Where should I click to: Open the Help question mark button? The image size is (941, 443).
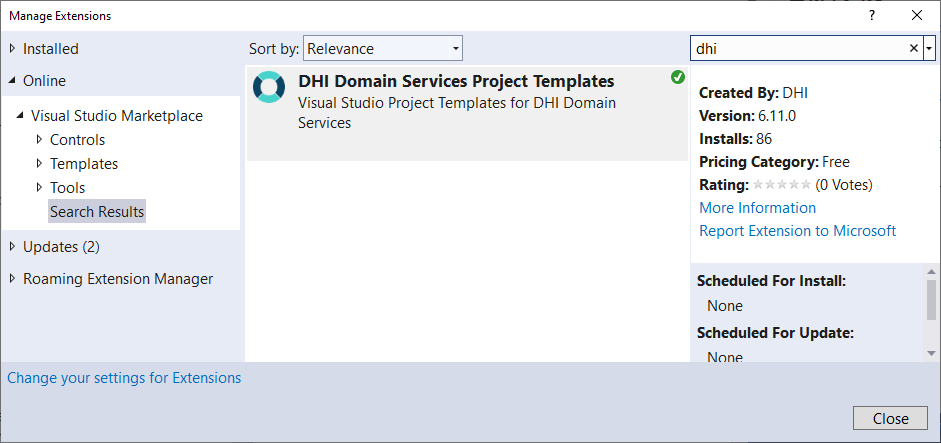[872, 16]
